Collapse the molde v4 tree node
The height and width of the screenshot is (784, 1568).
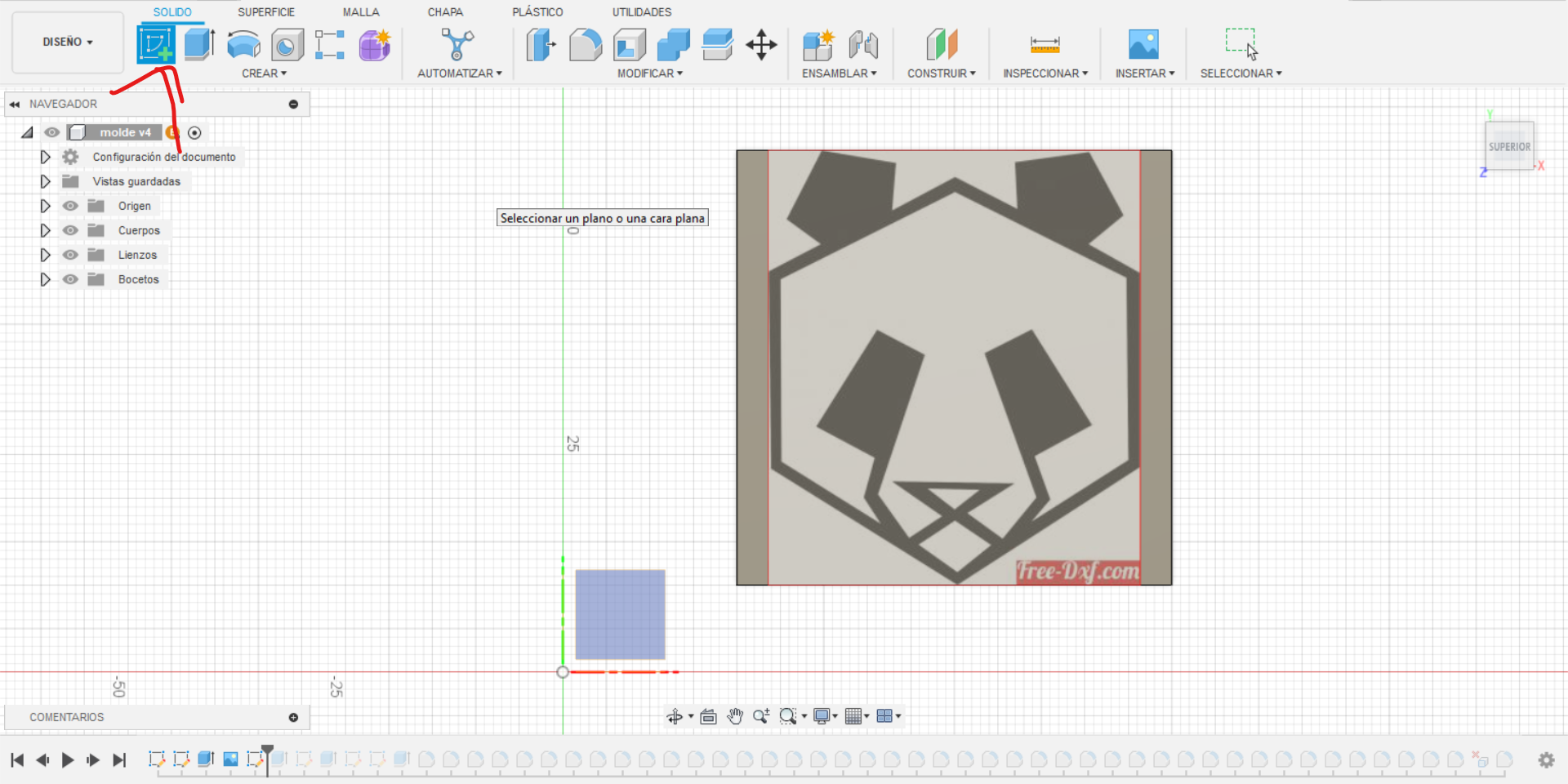(28, 132)
